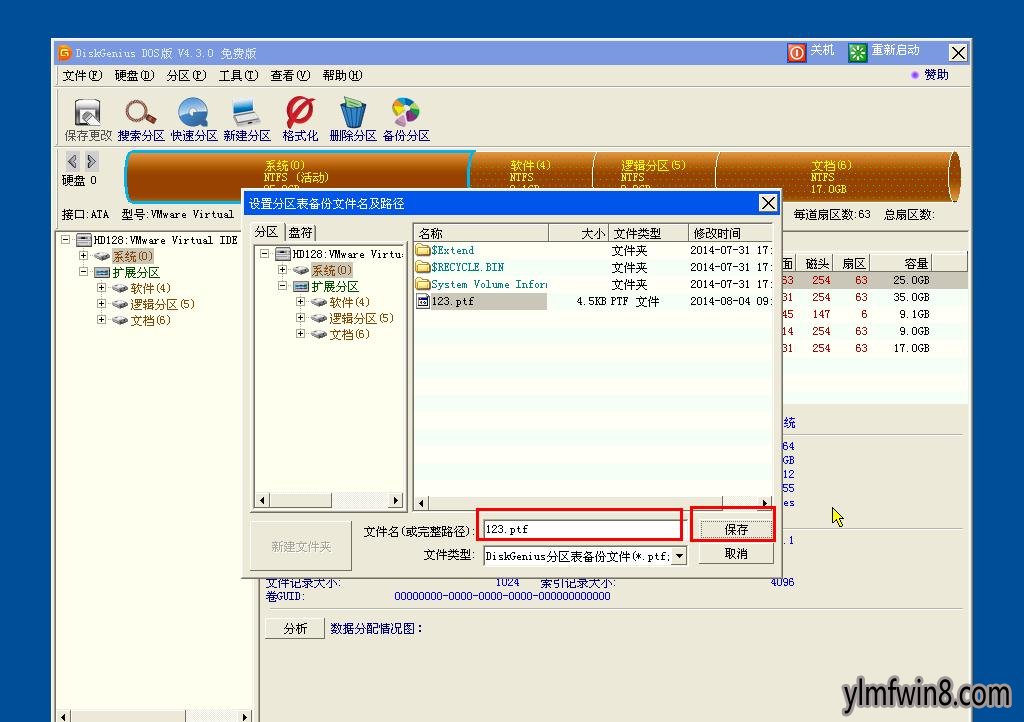Collapse 扩展分区 node in dialog tree
Viewport: 1024px width, 722px height.
click(282, 286)
